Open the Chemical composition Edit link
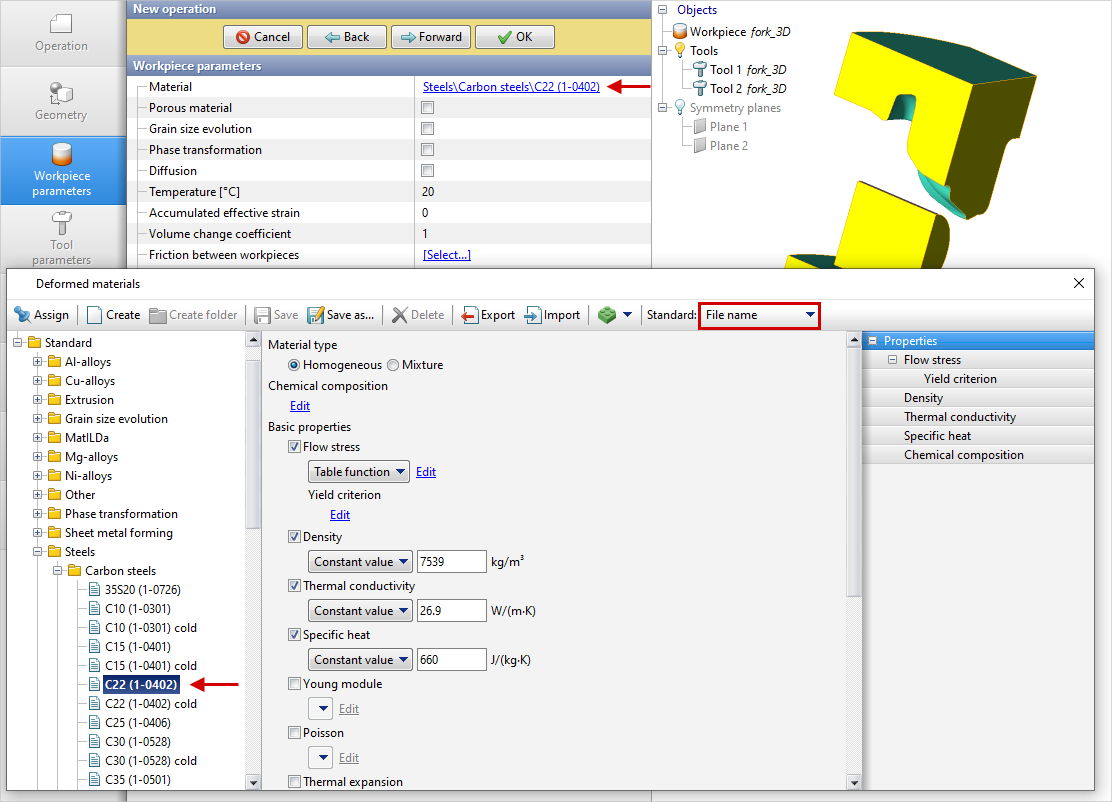The height and width of the screenshot is (802, 1112). click(300, 406)
